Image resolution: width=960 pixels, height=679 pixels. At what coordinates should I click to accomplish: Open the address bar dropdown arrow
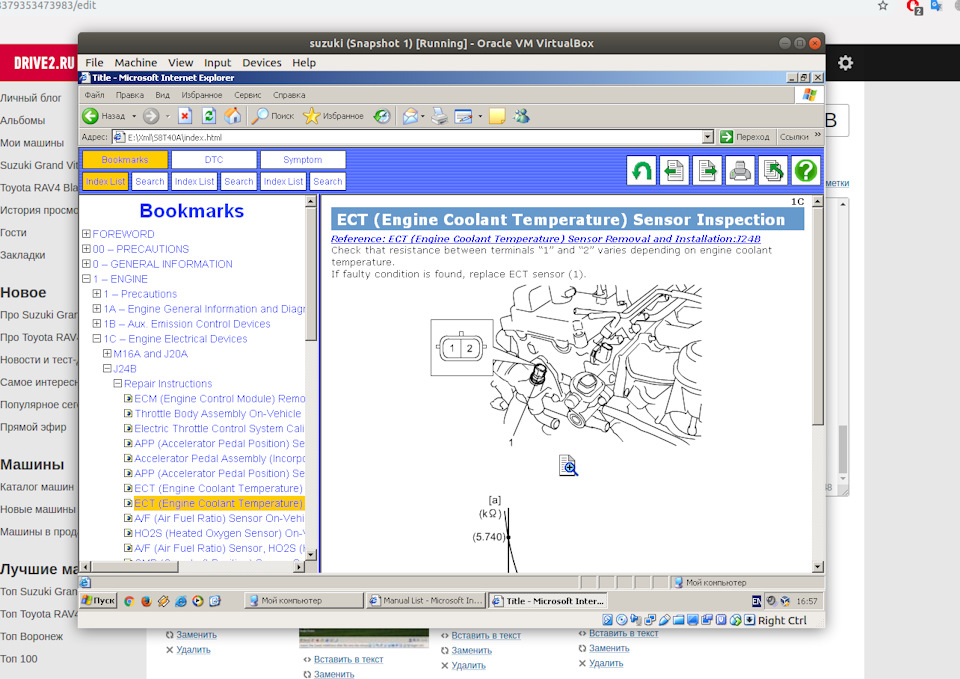point(708,137)
